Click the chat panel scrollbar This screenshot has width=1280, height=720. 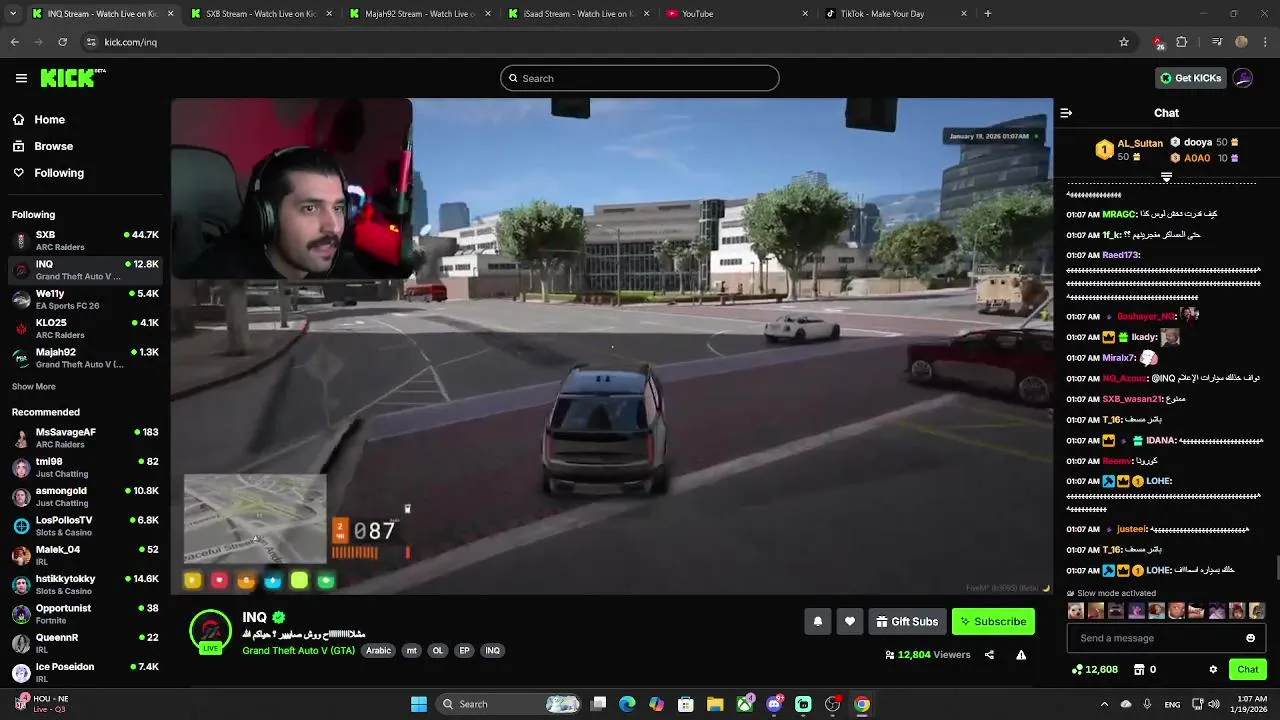(x=1276, y=568)
